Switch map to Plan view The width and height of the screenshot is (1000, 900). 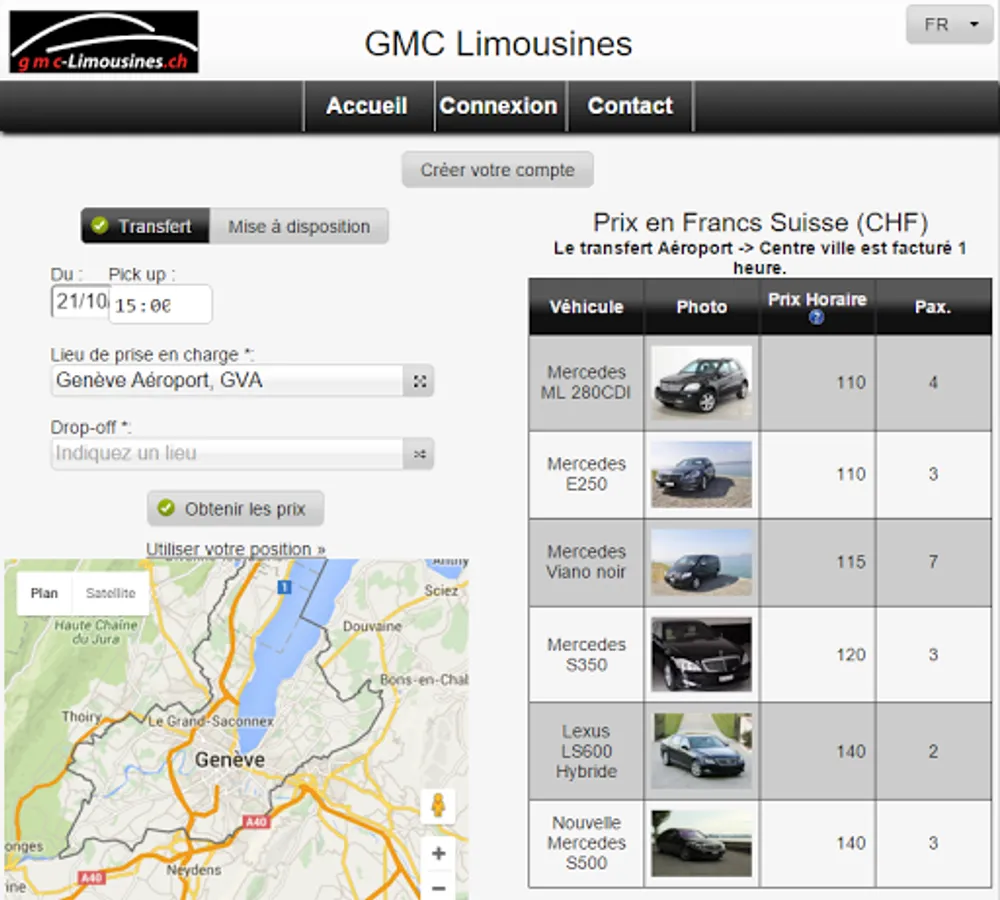44,593
